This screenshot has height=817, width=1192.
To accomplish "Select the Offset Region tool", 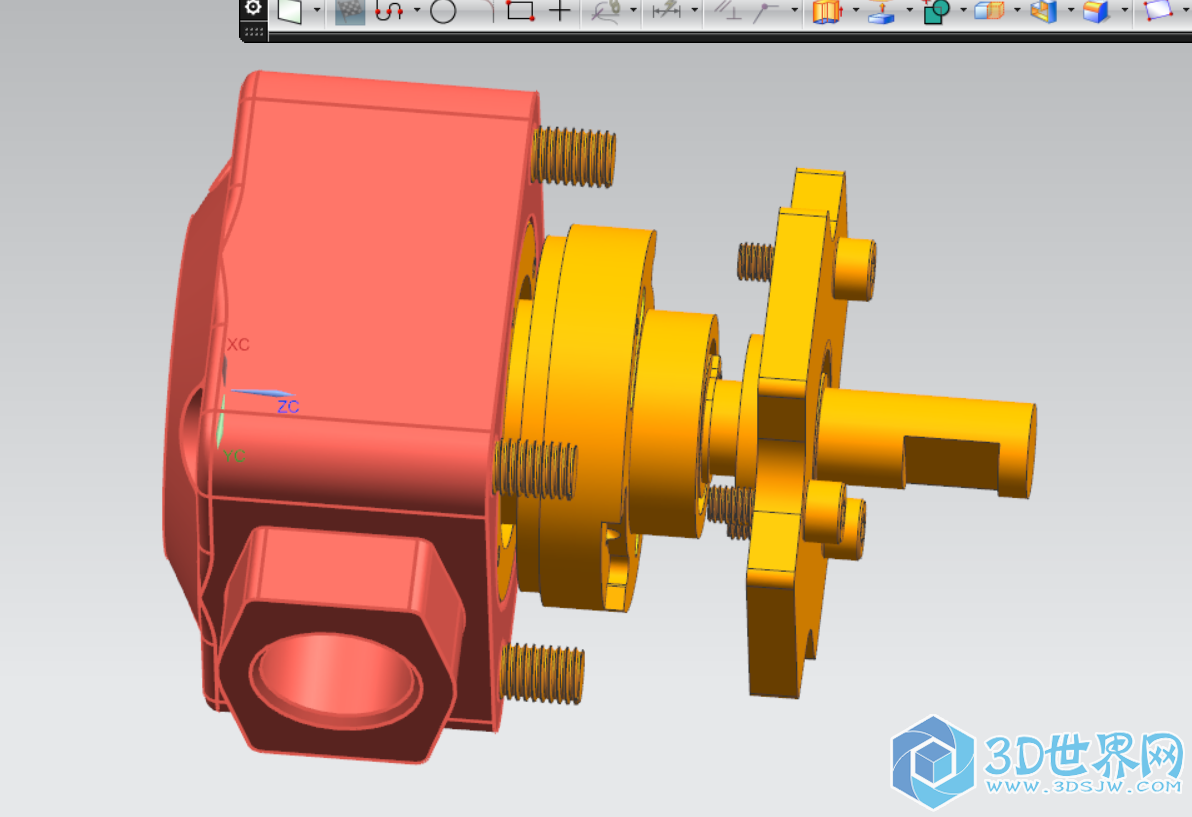I will pyautogui.click(x=882, y=11).
